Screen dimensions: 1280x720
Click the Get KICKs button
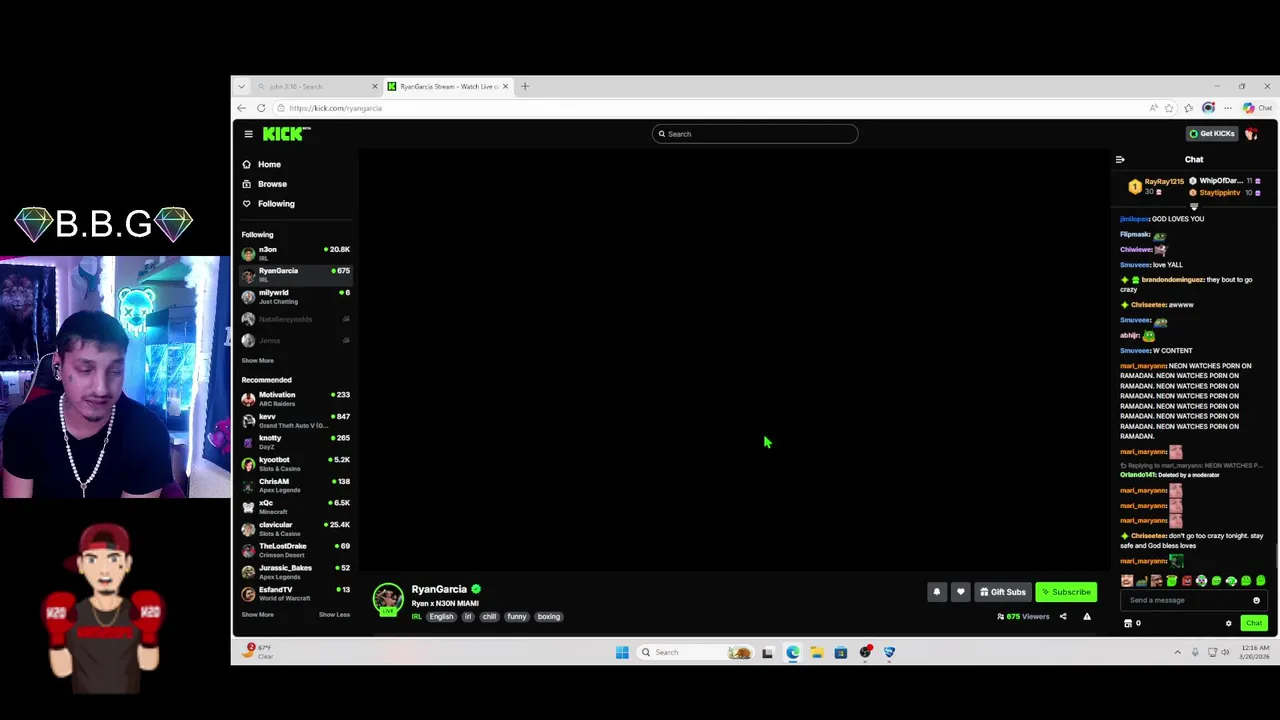coord(1212,134)
